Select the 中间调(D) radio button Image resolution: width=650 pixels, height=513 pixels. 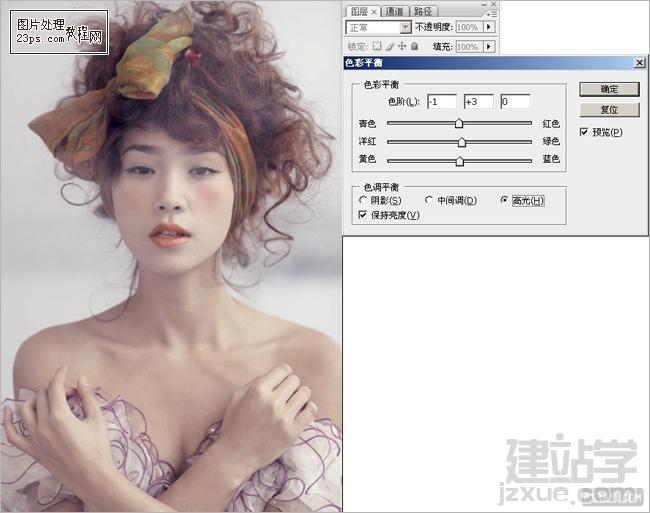click(x=429, y=200)
